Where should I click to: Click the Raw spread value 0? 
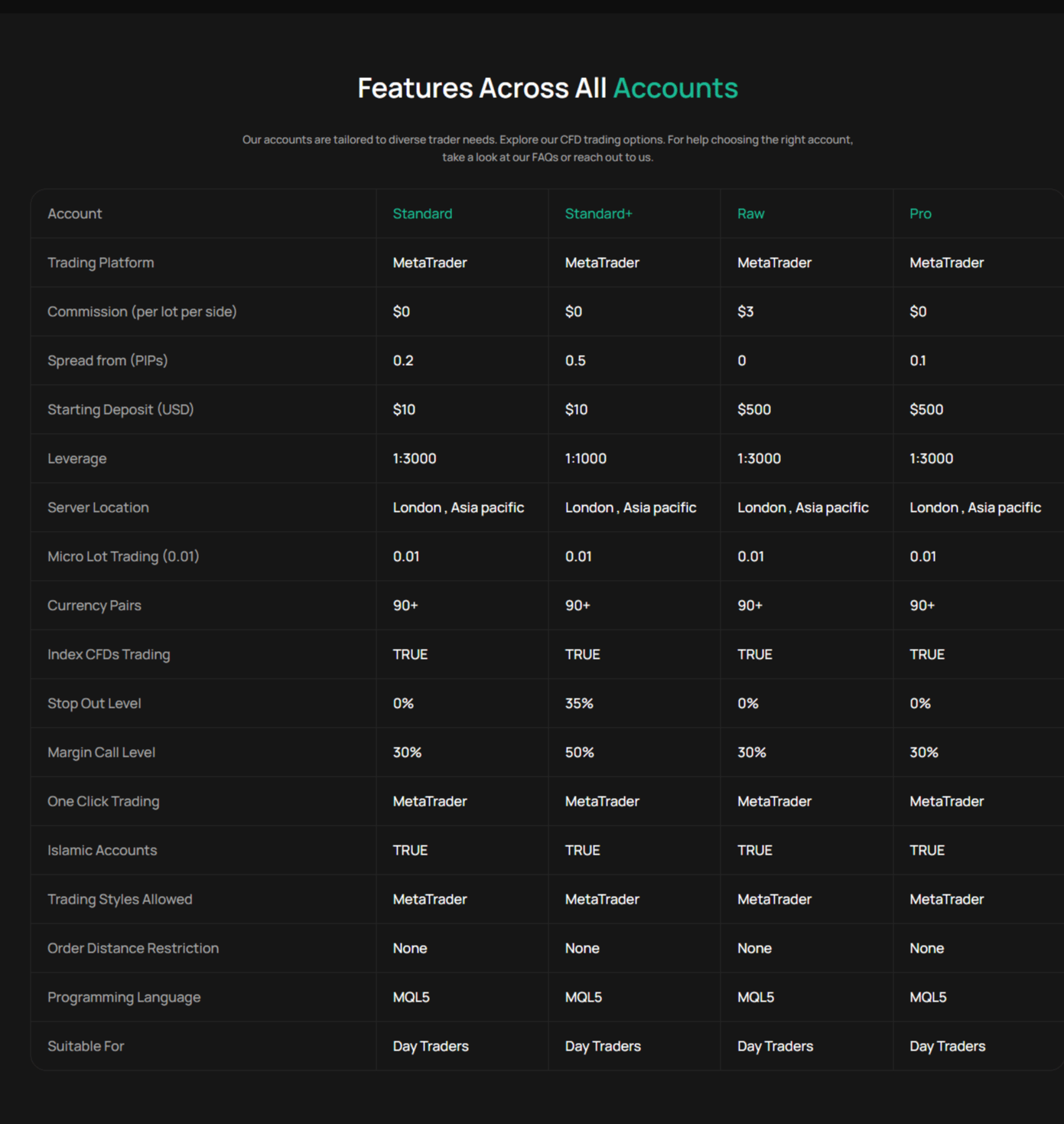[741, 360]
